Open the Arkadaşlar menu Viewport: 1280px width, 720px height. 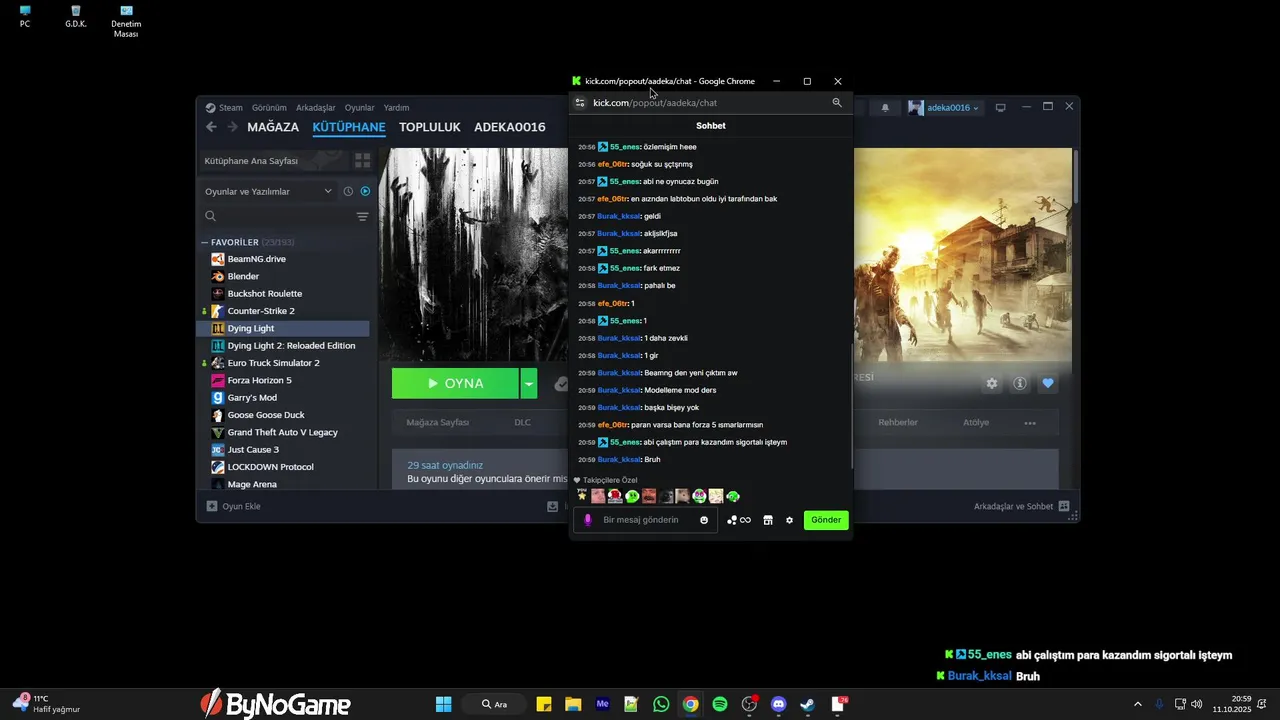click(x=316, y=108)
